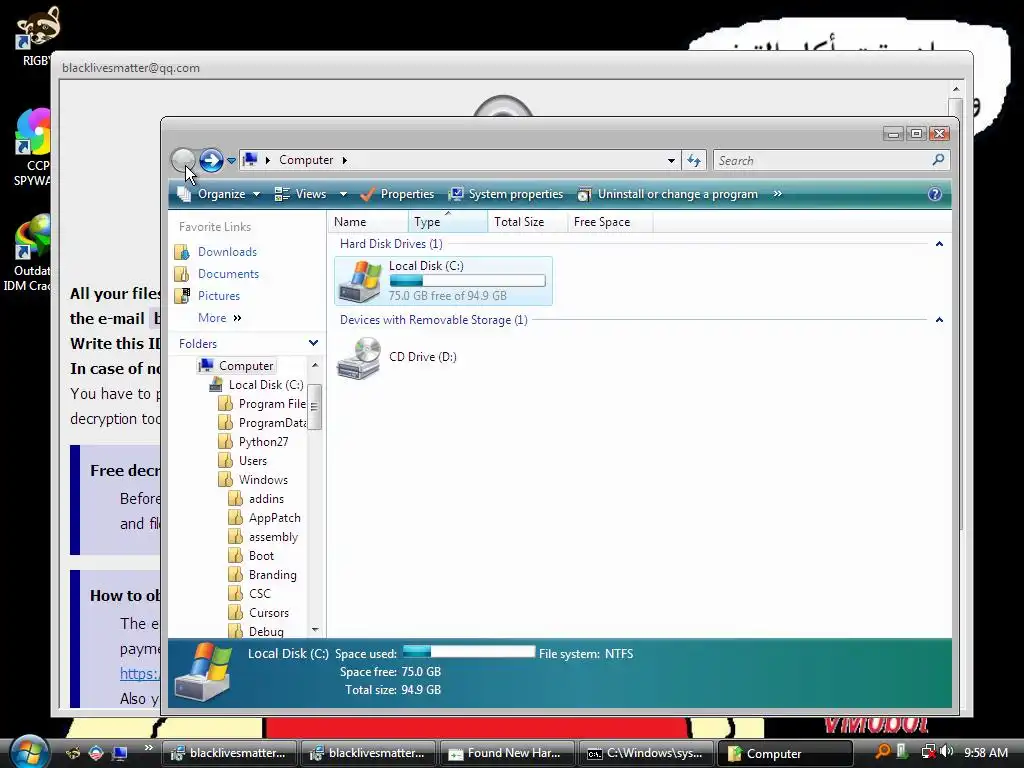The height and width of the screenshot is (768, 1024).
Task: Collapse Devices with Removable Storage group
Action: click(x=939, y=320)
